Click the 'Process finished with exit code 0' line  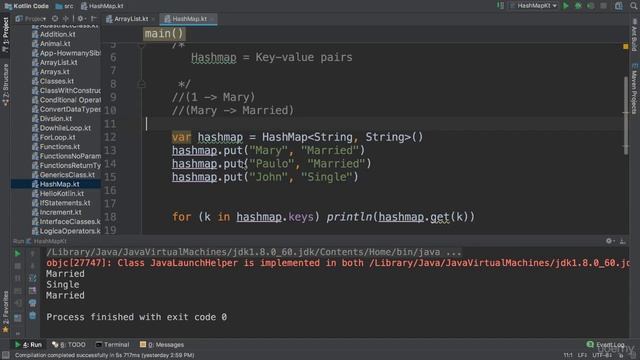136,317
